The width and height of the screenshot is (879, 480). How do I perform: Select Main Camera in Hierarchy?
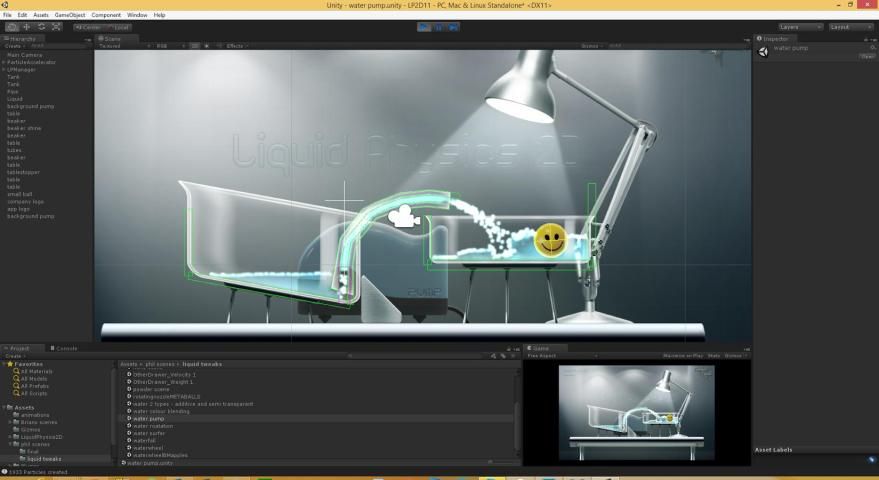25,55
